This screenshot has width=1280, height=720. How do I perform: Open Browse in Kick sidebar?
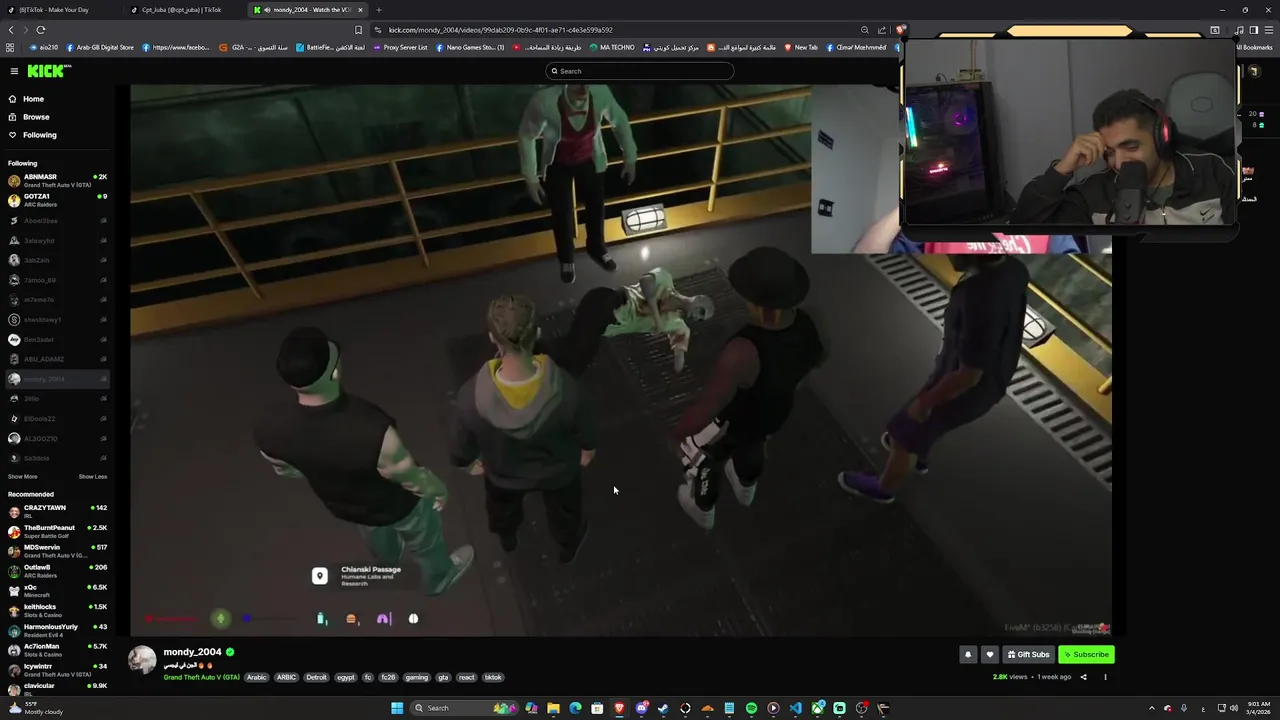(55, 117)
